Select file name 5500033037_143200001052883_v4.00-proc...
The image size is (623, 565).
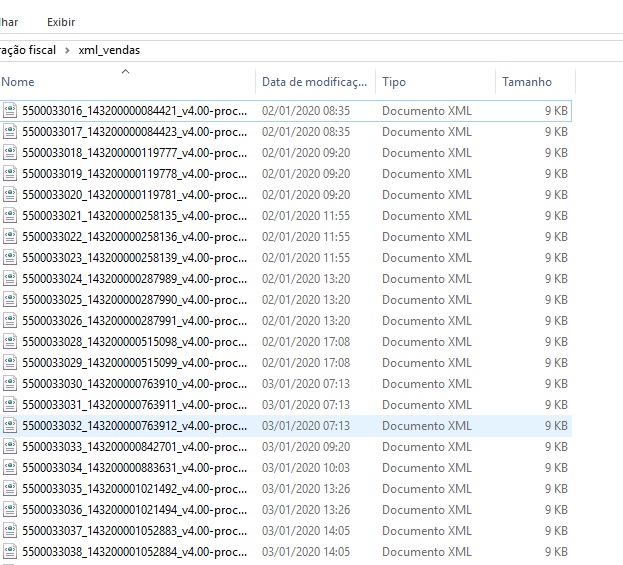[134, 531]
